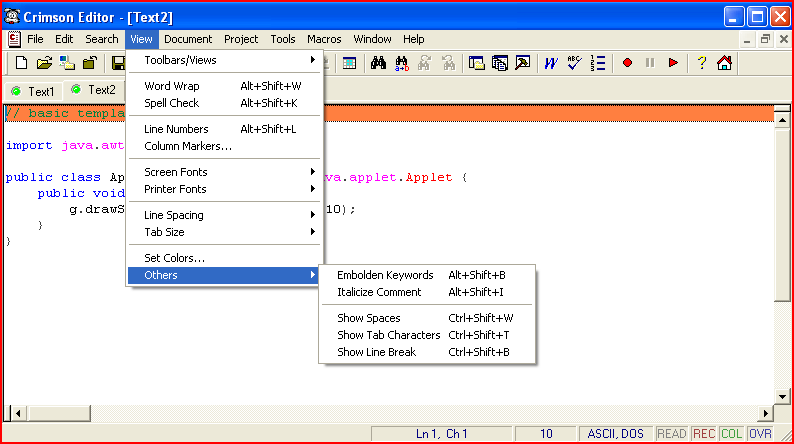Viewport: 794px width, 444px height.
Task: Open the Document menu
Action: point(188,39)
